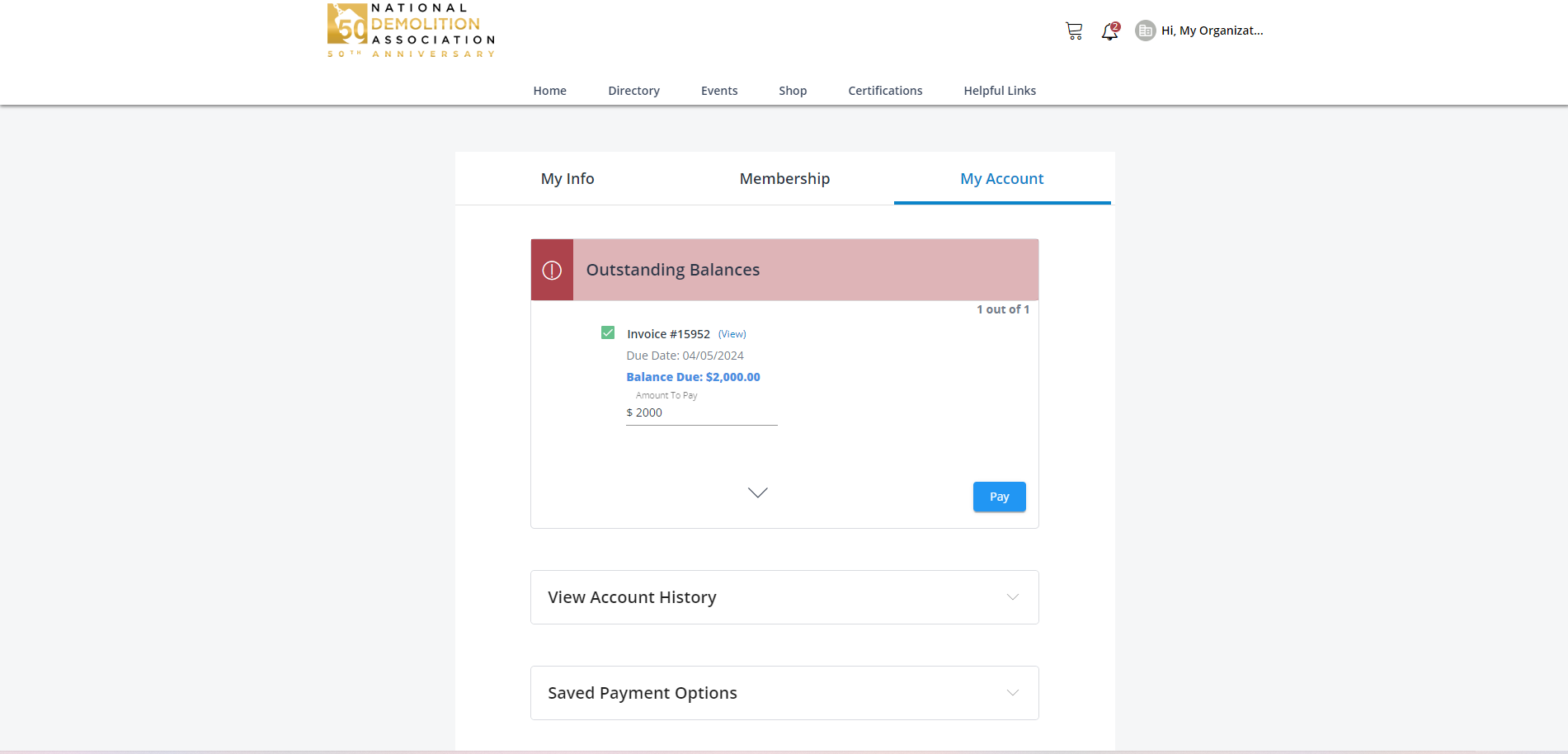Go to the Home menu item
Image resolution: width=1568 pixels, height=754 pixels.
pyautogui.click(x=549, y=91)
